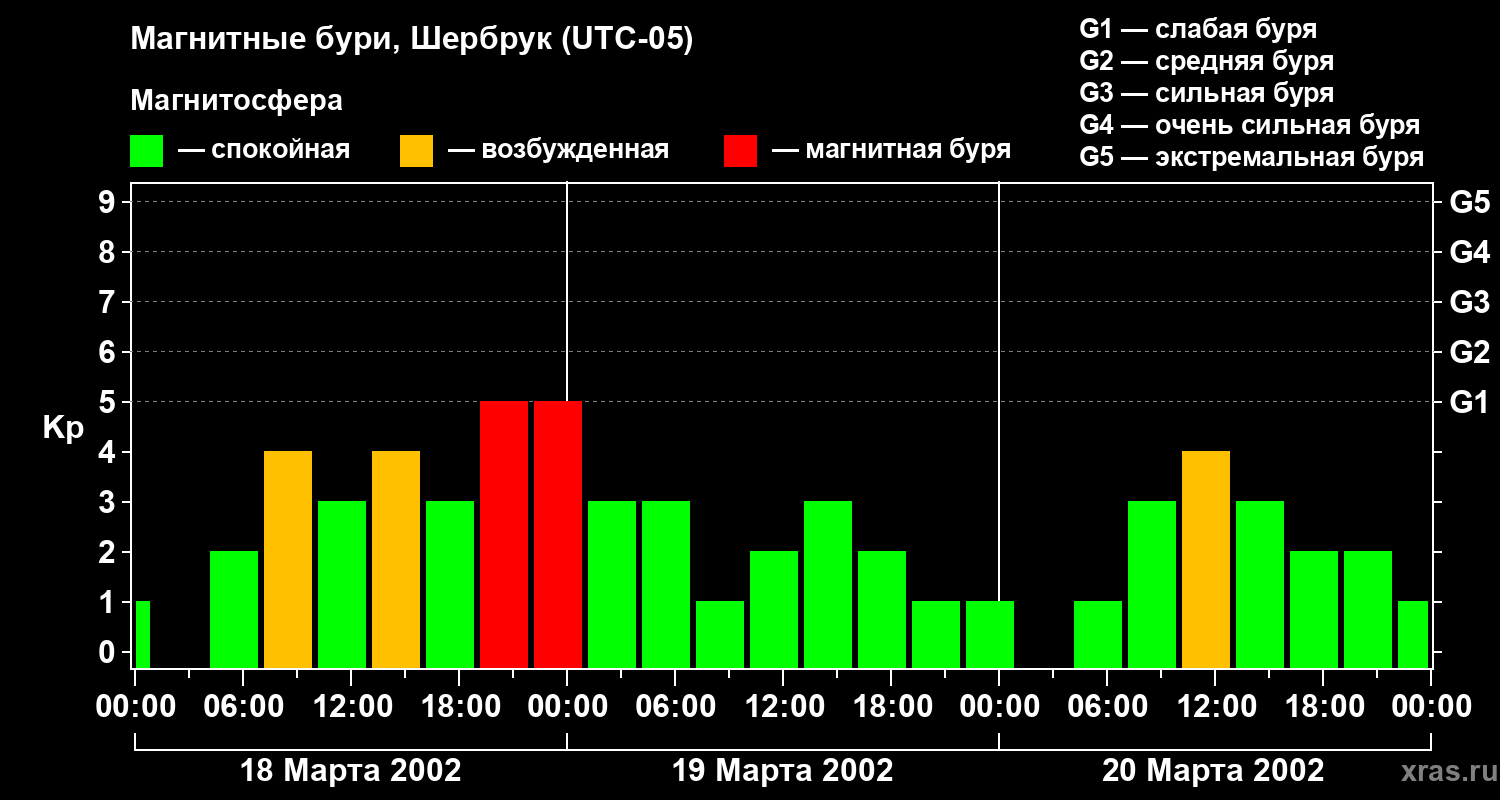Select the 'G2 — средняя буря' legend line
The height and width of the screenshot is (800, 1500).
(1207, 61)
